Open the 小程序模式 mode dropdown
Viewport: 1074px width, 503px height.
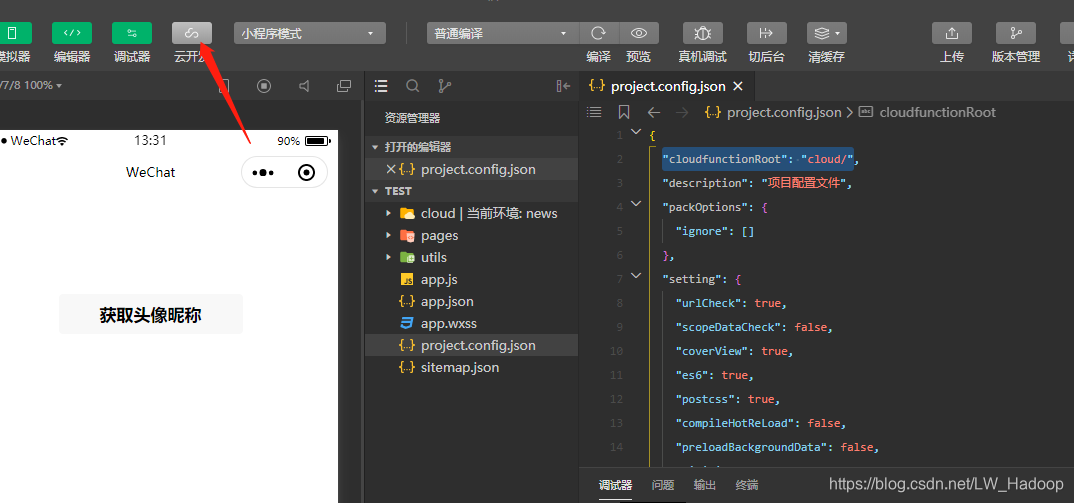[x=310, y=33]
